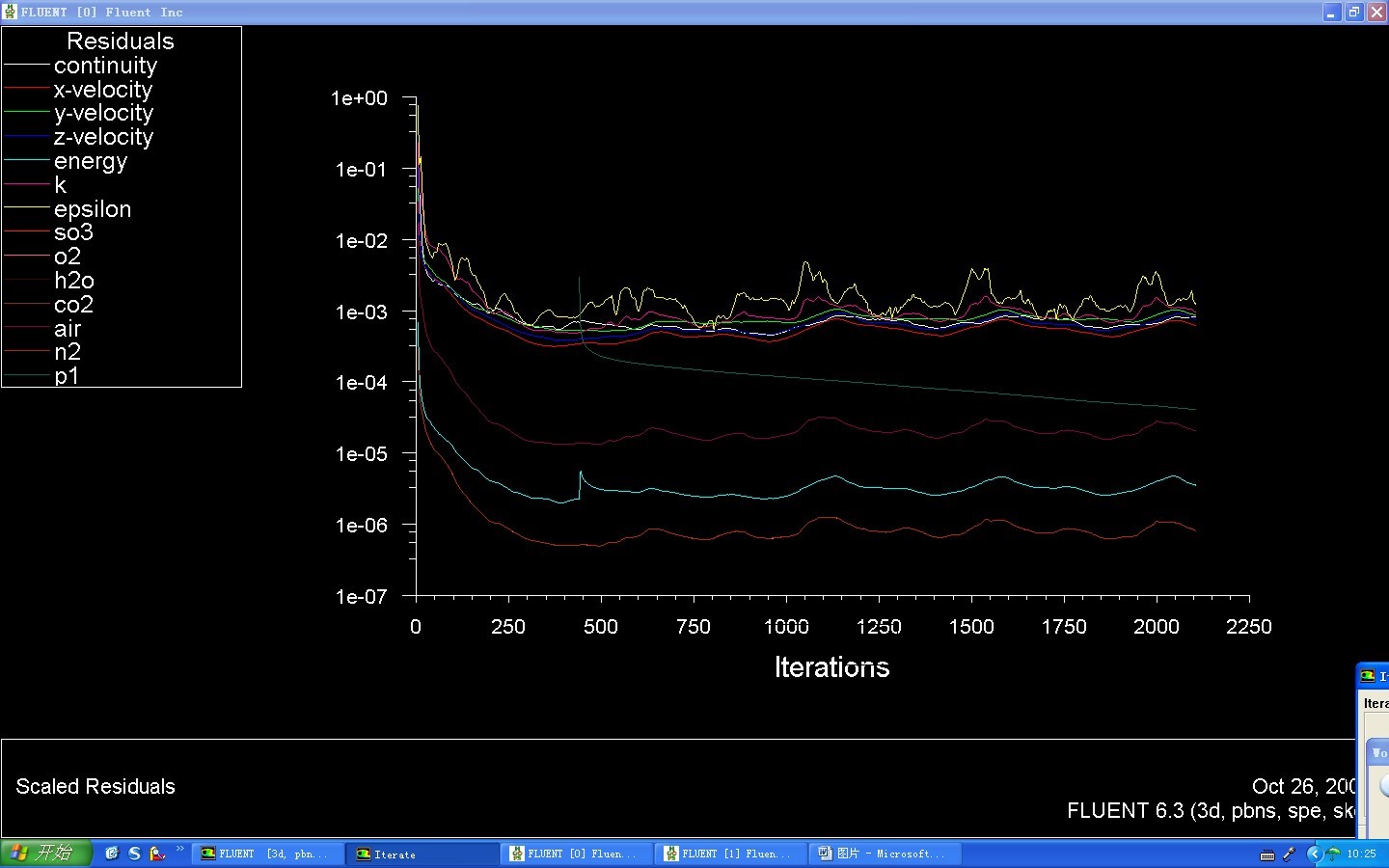
Task: Switch to FLUENT [3d, pbn... taskbar window
Action: [x=266, y=854]
